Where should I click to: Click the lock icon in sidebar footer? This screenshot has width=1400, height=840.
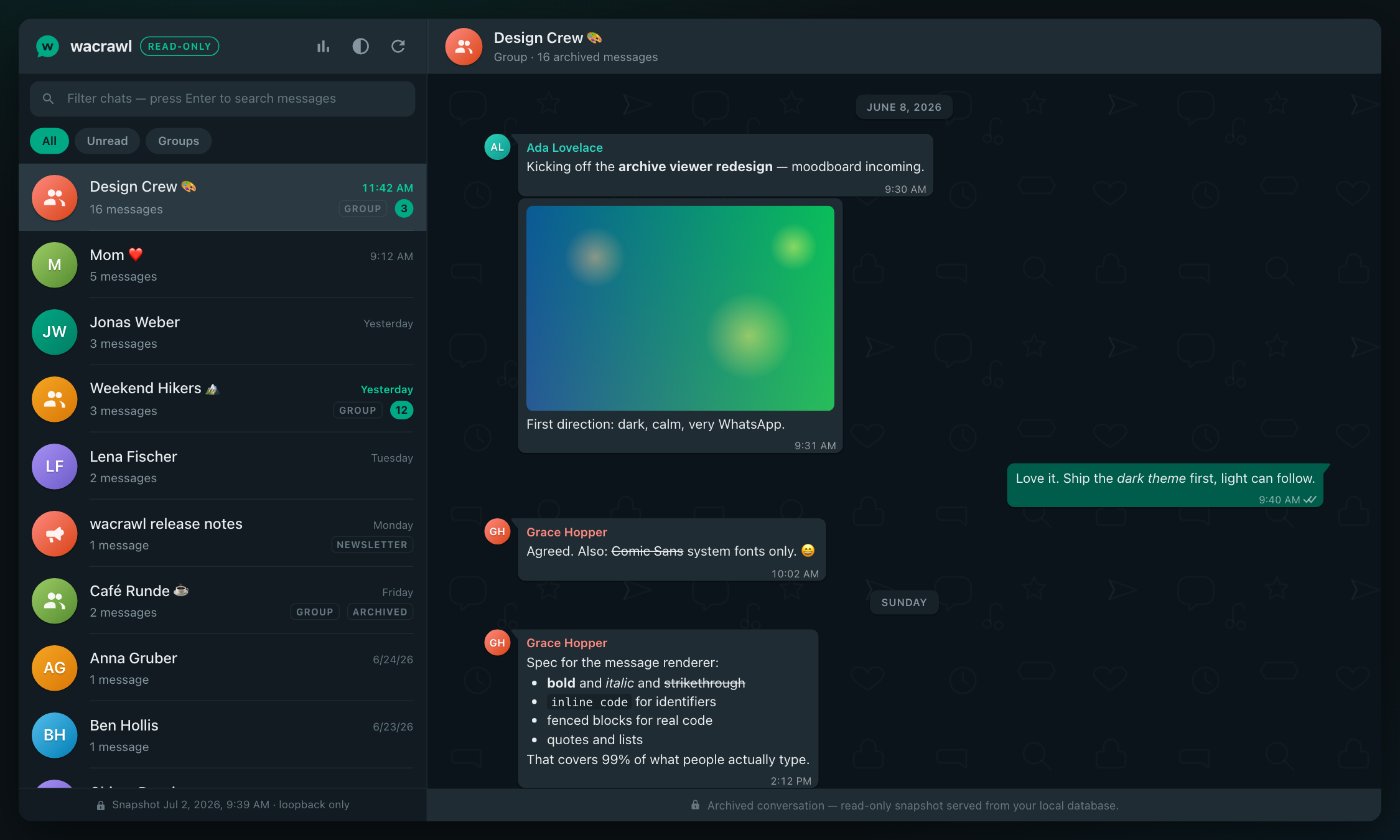pyautogui.click(x=101, y=805)
